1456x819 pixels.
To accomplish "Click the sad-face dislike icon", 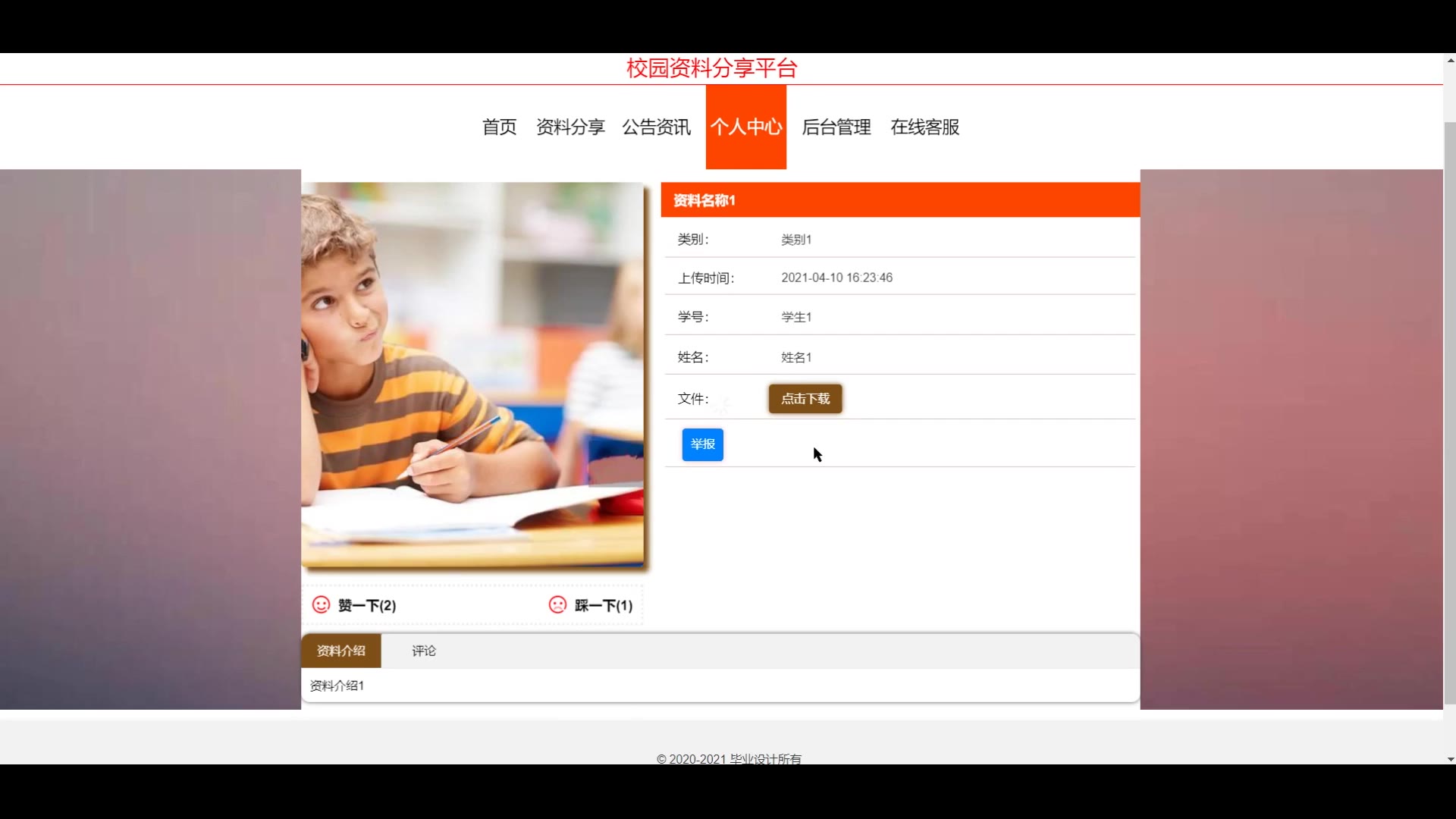I will point(557,604).
